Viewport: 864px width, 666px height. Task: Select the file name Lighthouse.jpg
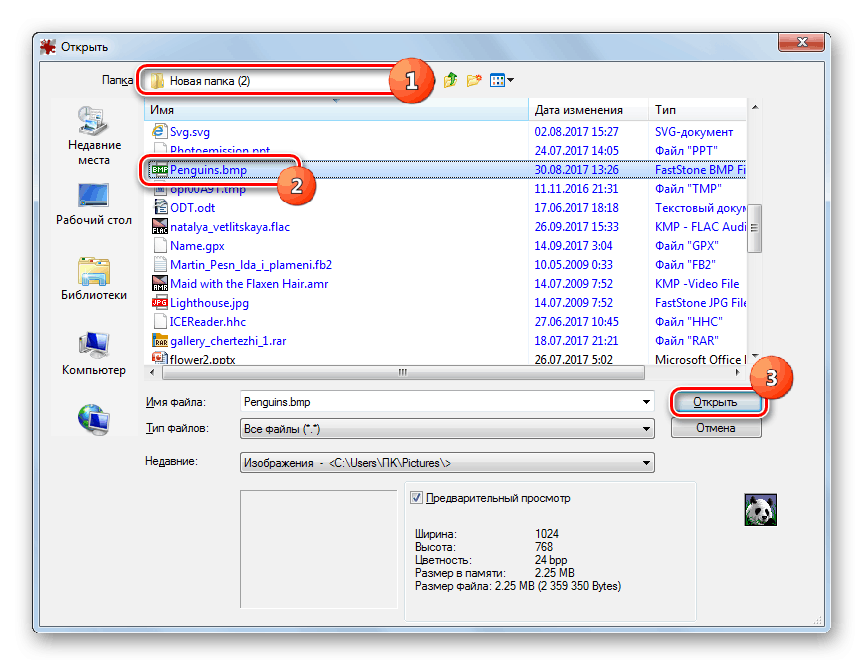pyautogui.click(x=209, y=302)
